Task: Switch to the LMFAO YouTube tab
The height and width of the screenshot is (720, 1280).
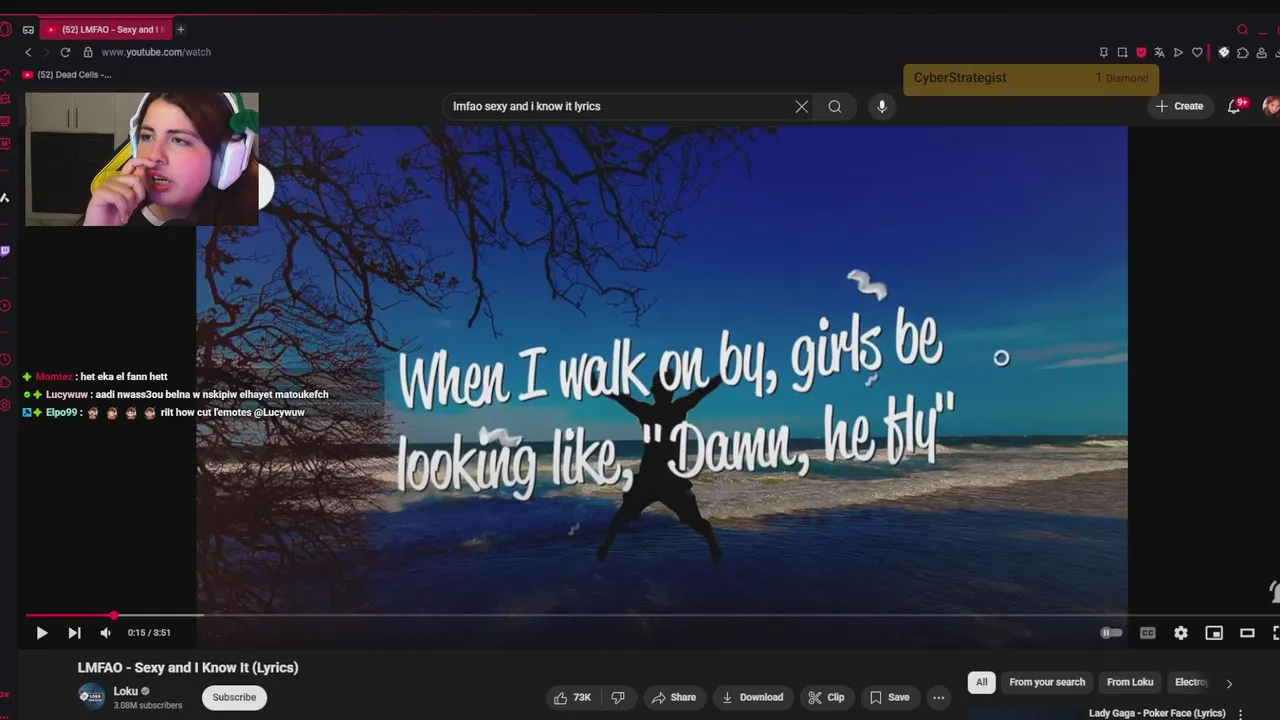Action: click(x=106, y=30)
